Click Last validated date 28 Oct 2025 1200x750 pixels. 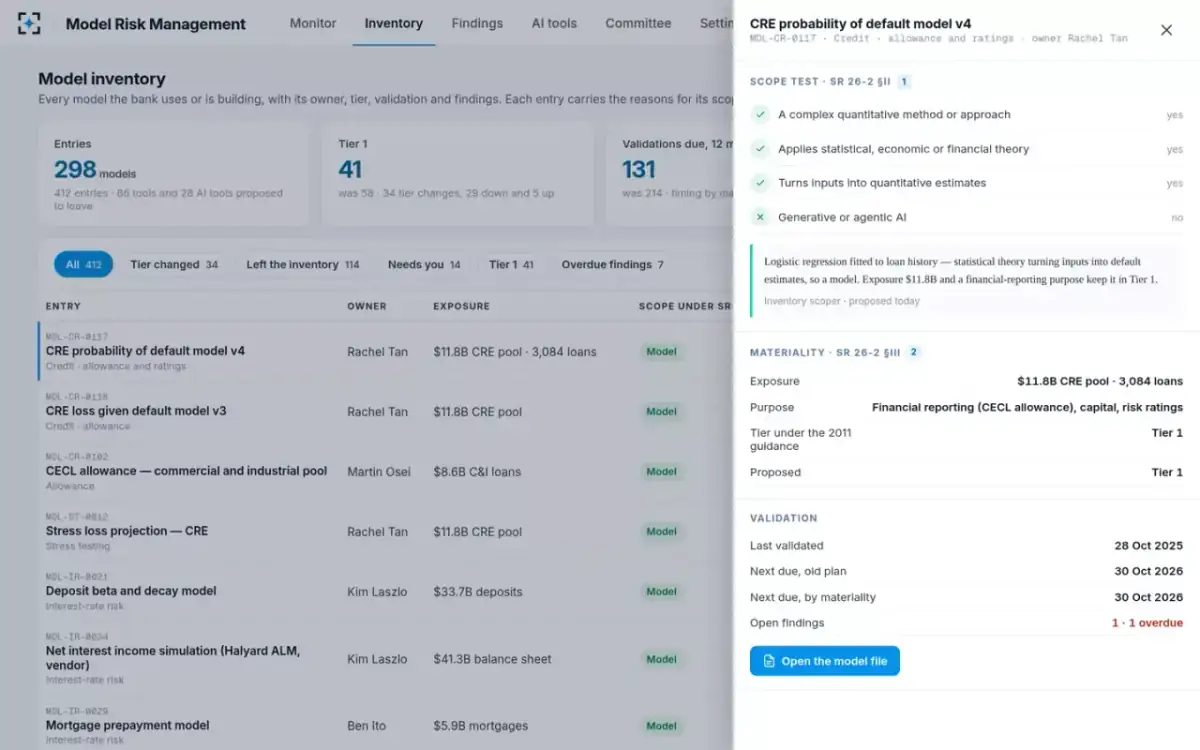click(1148, 546)
